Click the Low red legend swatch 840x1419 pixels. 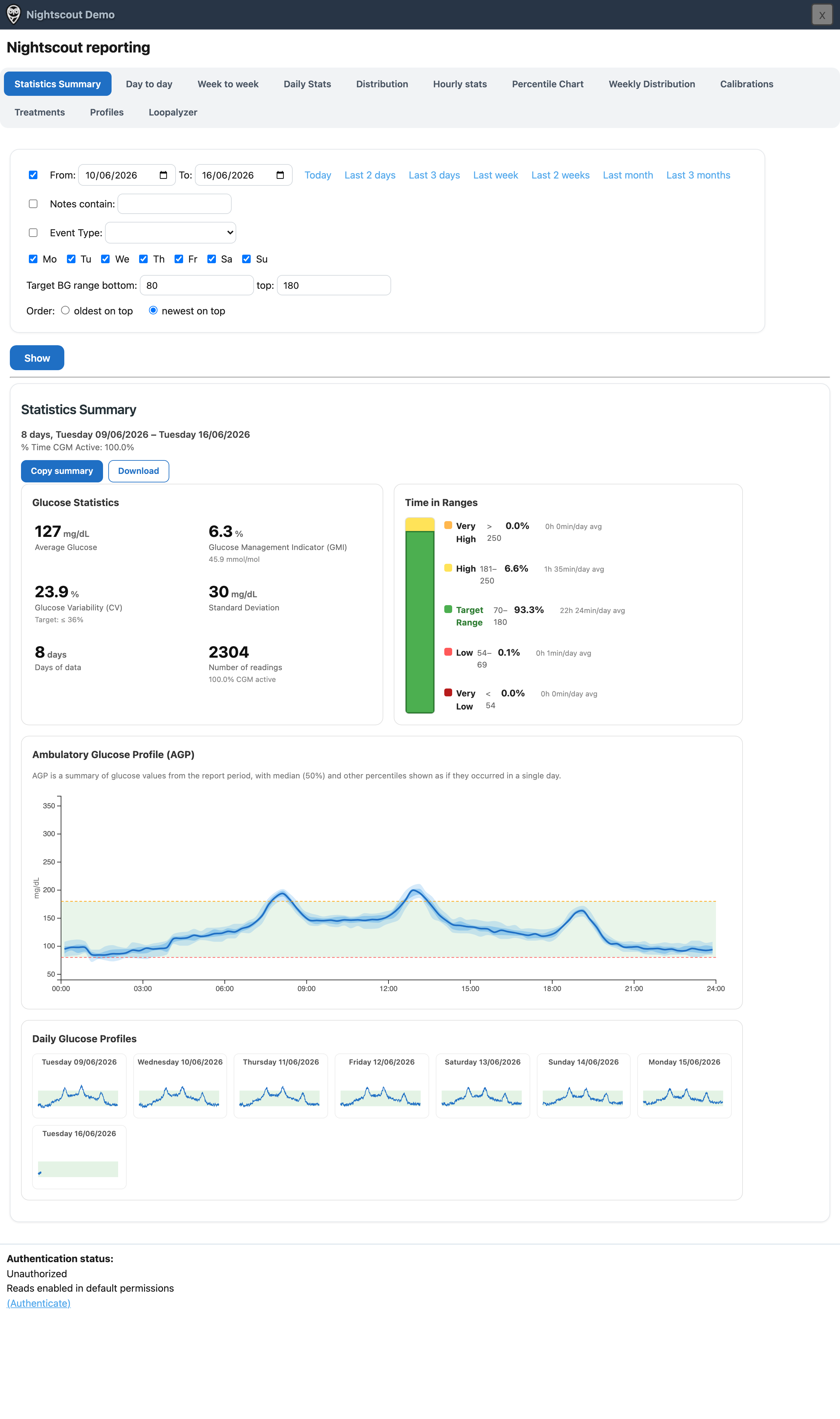448,652
